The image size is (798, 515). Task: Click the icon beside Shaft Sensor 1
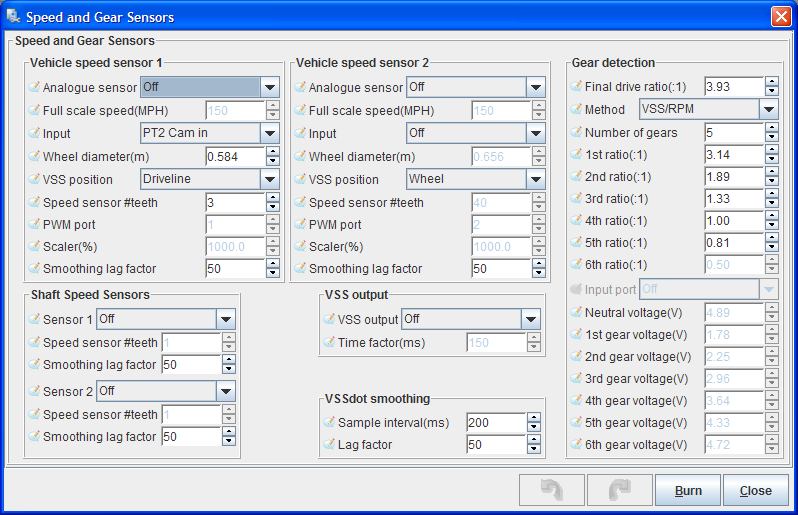(34, 319)
